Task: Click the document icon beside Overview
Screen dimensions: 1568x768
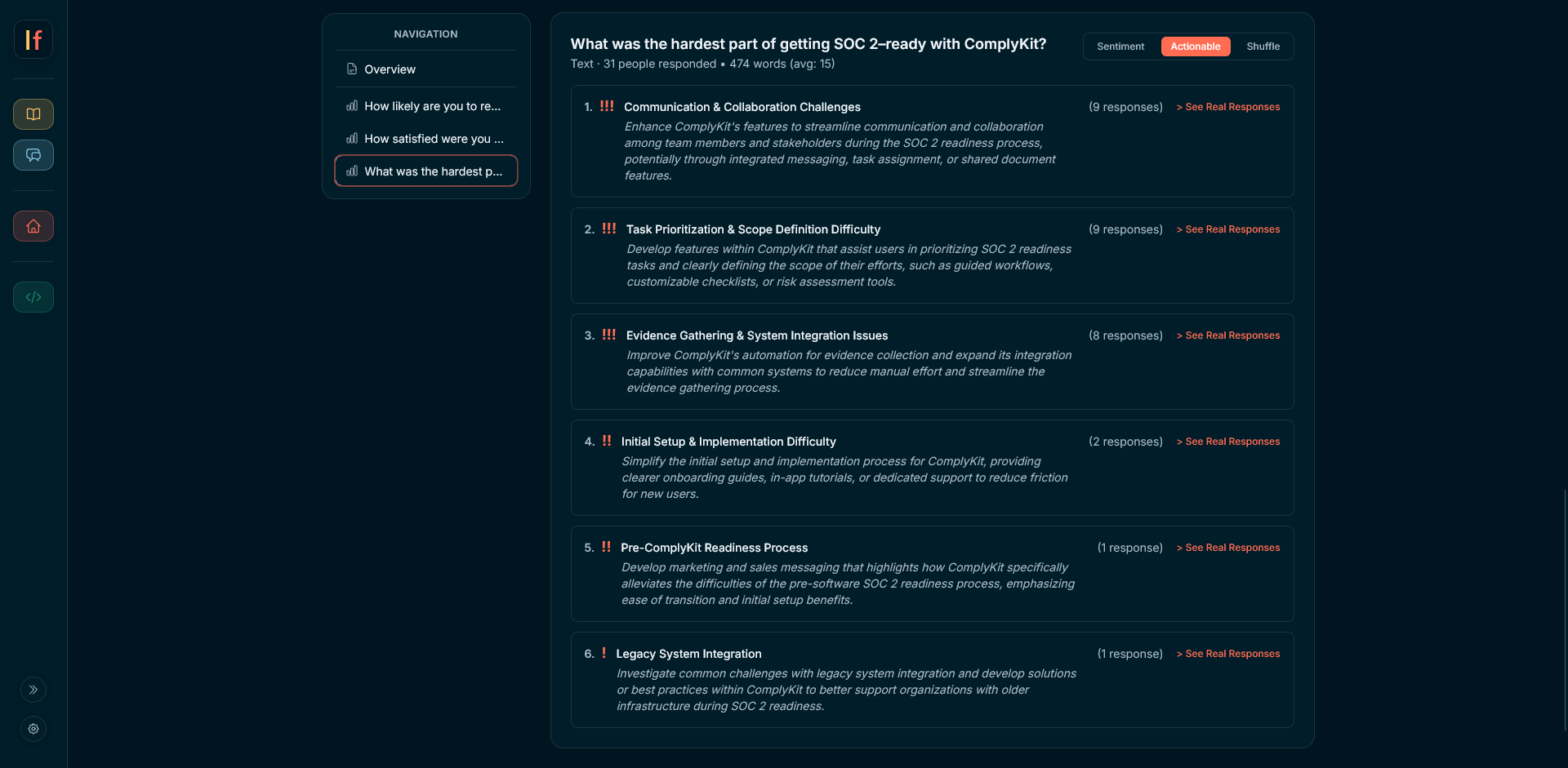Action: click(351, 69)
